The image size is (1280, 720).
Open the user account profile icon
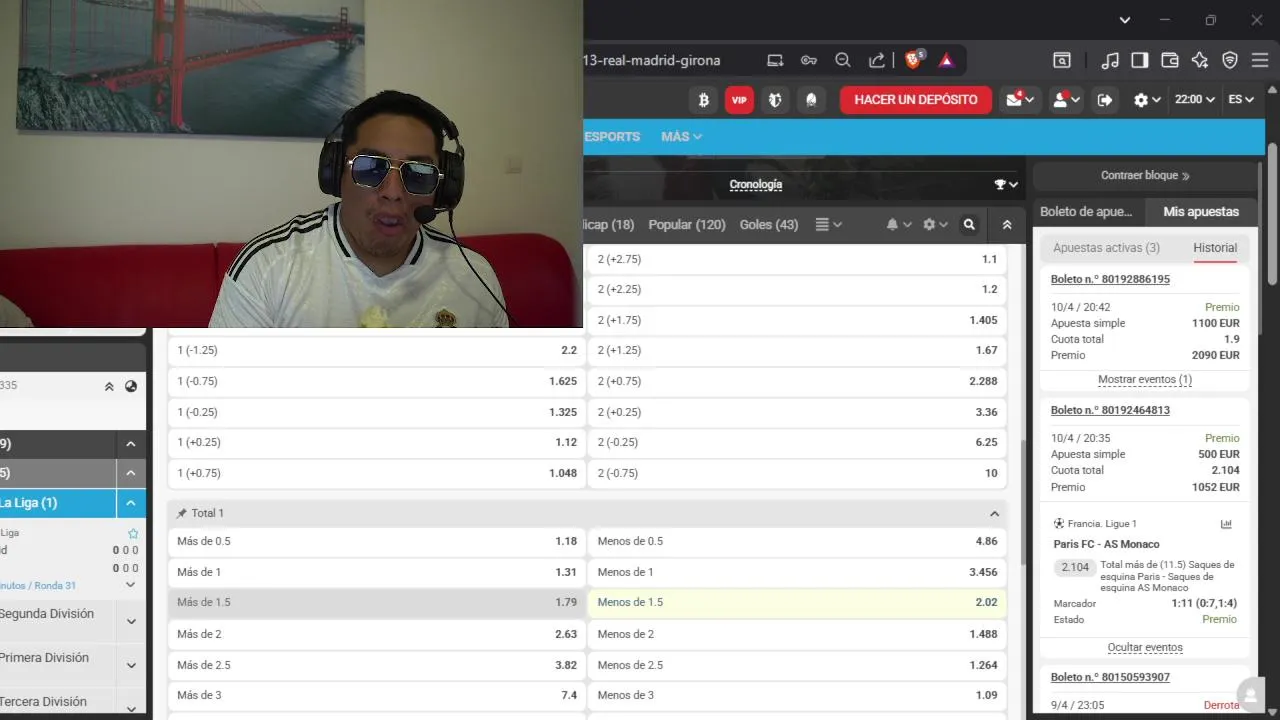pos(1066,100)
